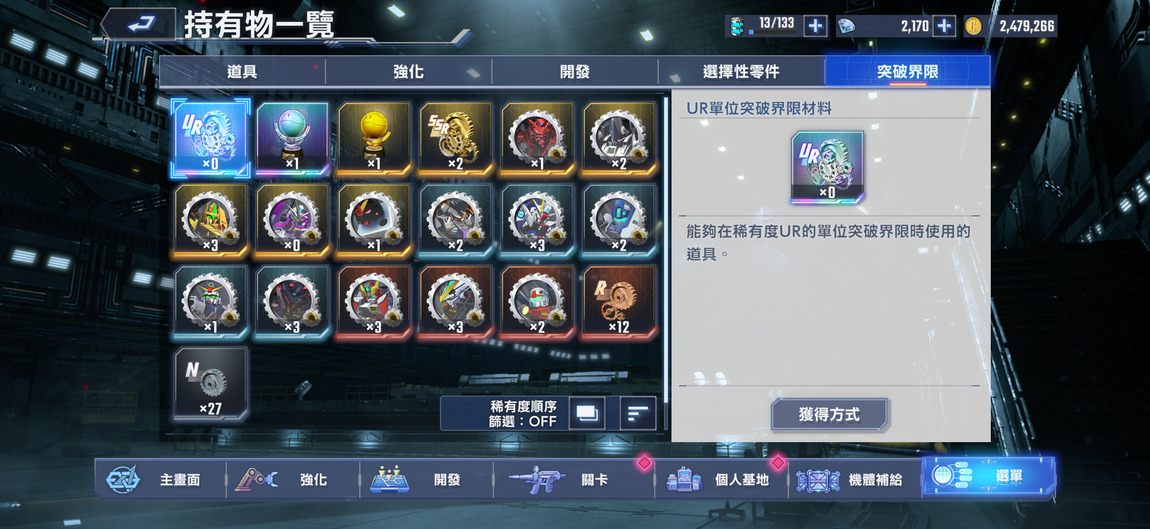Toggle the stacked cards view icon
Image resolution: width=1150 pixels, height=529 pixels.
[x=587, y=413]
